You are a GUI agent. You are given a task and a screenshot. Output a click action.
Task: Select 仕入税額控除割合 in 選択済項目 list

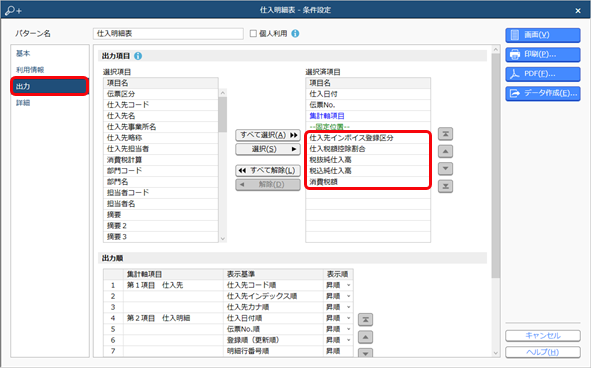pos(368,149)
